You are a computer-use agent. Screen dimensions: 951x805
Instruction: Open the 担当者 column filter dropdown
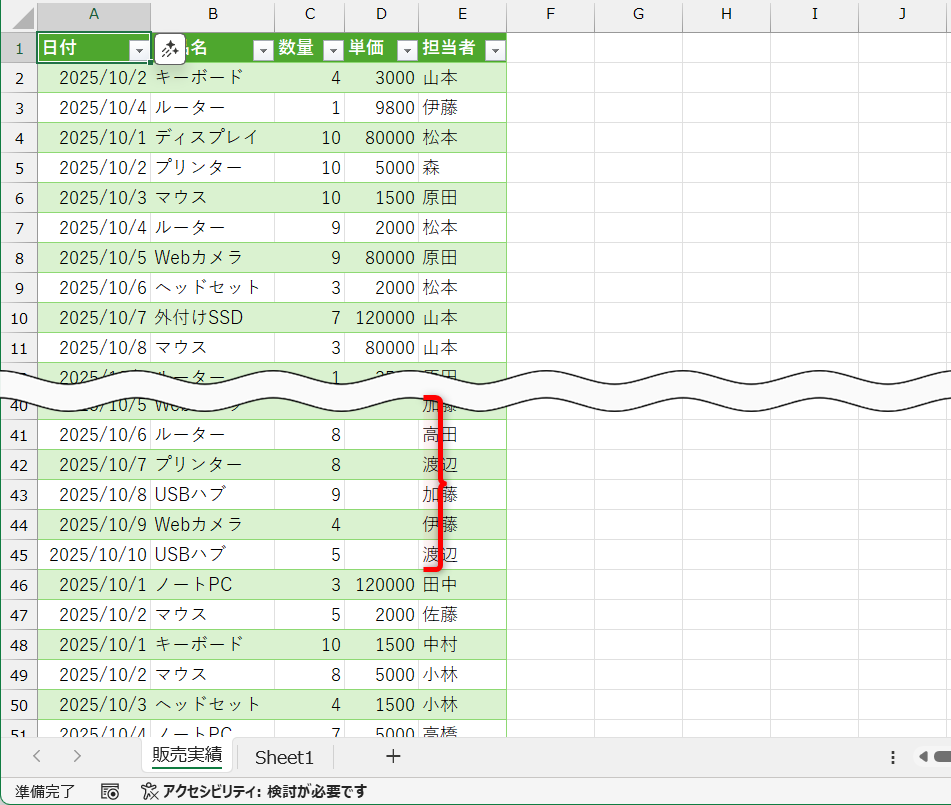[x=496, y=50]
